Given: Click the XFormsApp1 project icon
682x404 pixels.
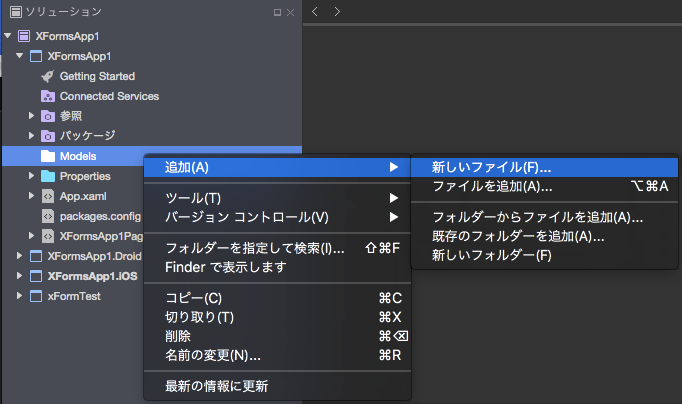Looking at the screenshot, I should (36, 56).
